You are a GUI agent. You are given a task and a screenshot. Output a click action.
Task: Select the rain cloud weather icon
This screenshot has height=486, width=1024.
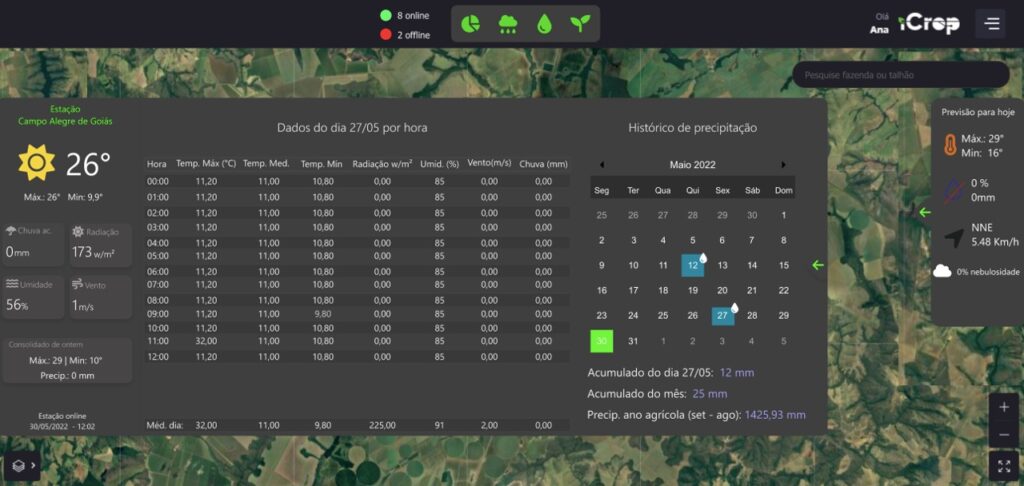pos(508,23)
